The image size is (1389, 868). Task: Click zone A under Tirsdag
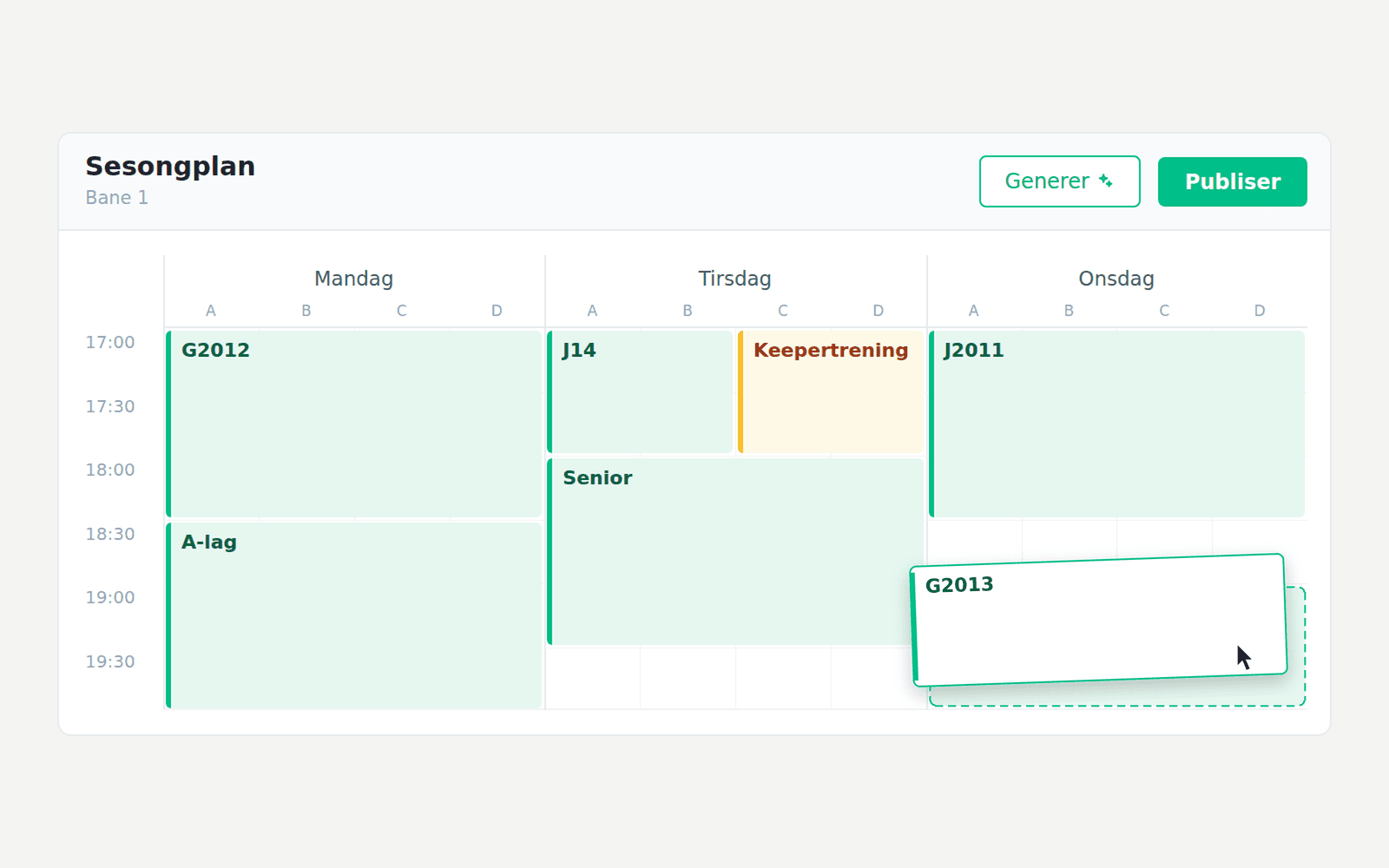click(x=592, y=311)
